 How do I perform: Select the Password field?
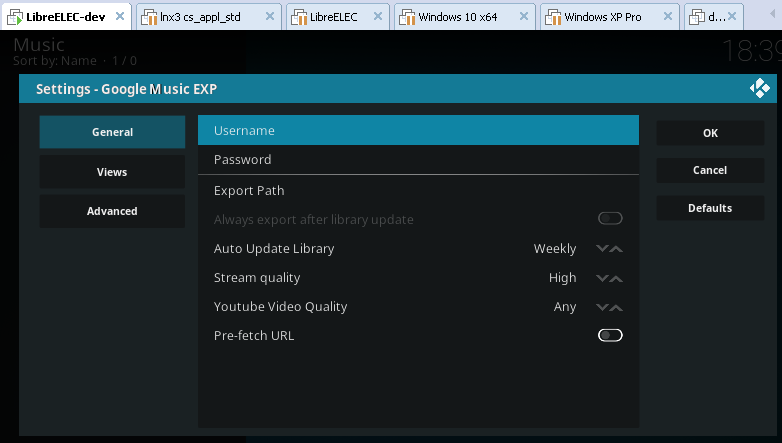(x=418, y=160)
